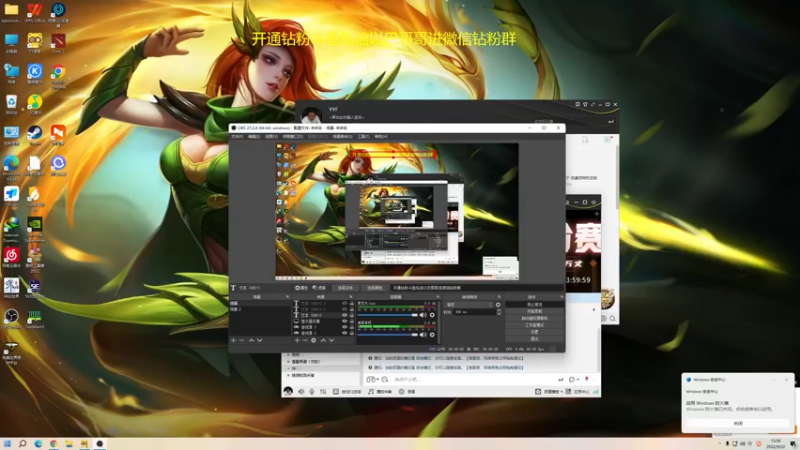The image size is (800, 450).
Task: Add a new source with plus icon
Action: pos(297,340)
